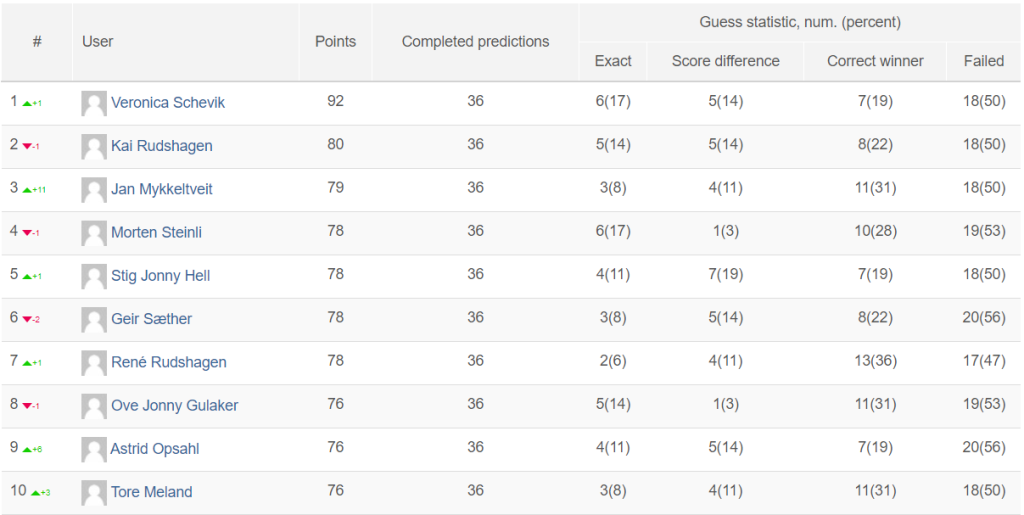The image size is (1024, 515).
Task: Click Veronica Schevik's avatar icon
Action: [94, 103]
